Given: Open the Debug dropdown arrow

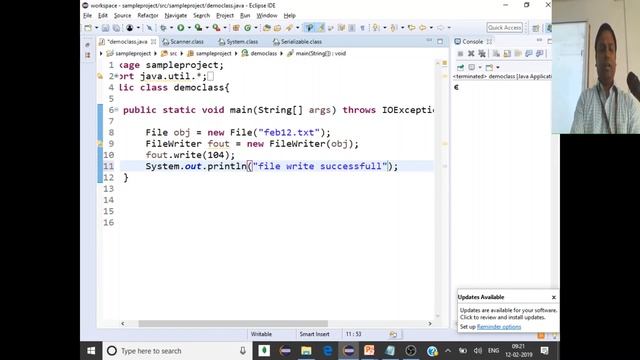Looking at the screenshot, I should 171,28.
